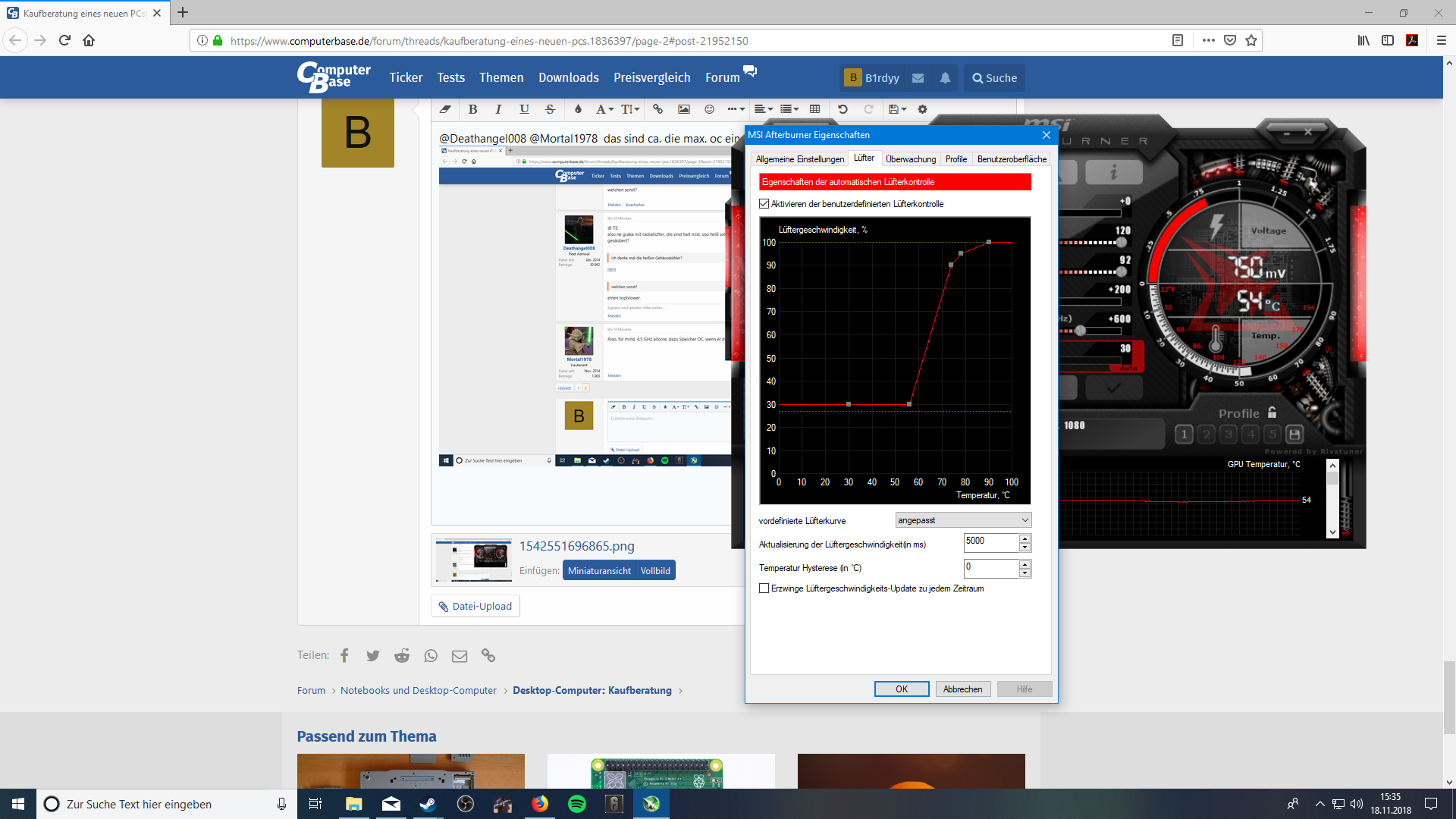Click the Afterburner slider knob at value +600
The height and width of the screenshot is (819, 1456).
pos(1080,331)
